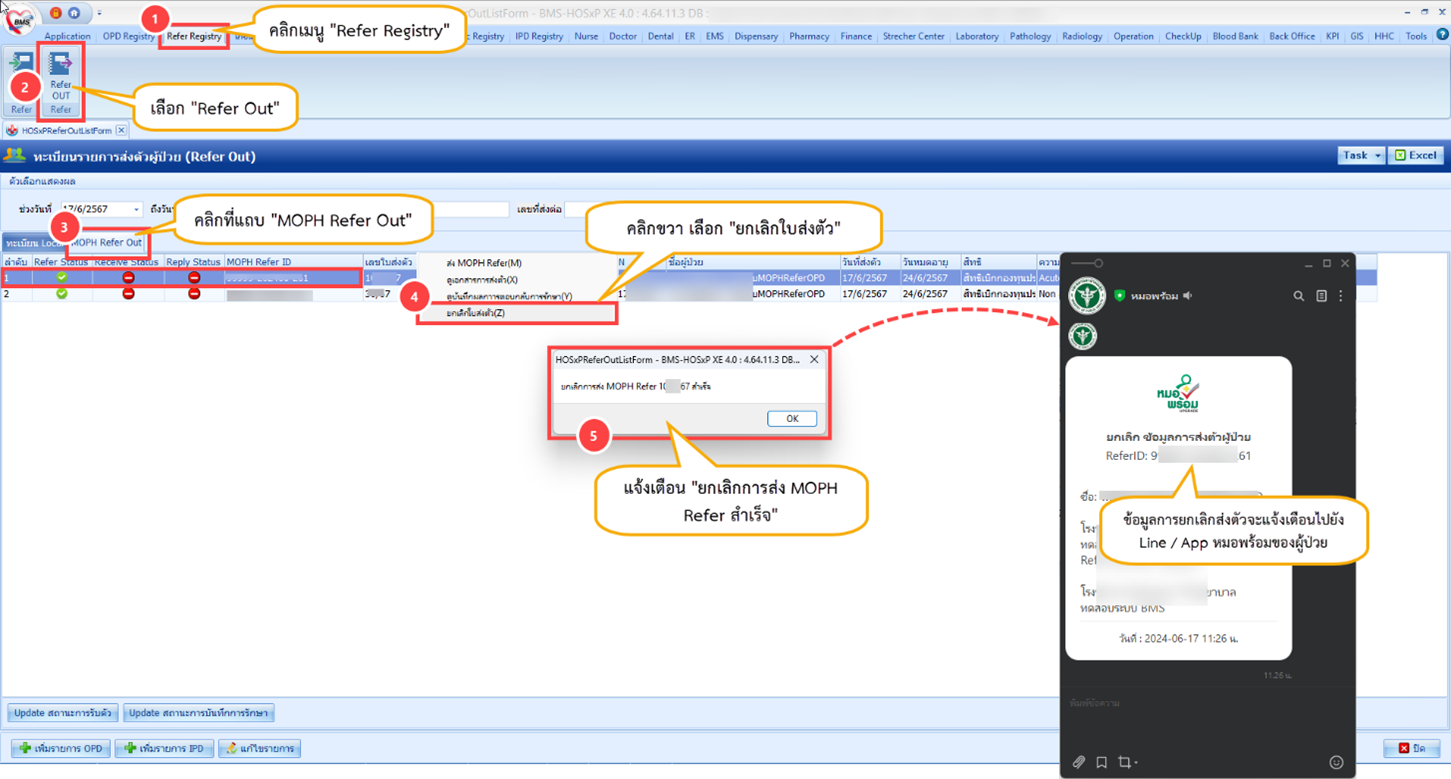Click the orange lock icon in title bar
The height and width of the screenshot is (779, 1451).
[56, 13]
